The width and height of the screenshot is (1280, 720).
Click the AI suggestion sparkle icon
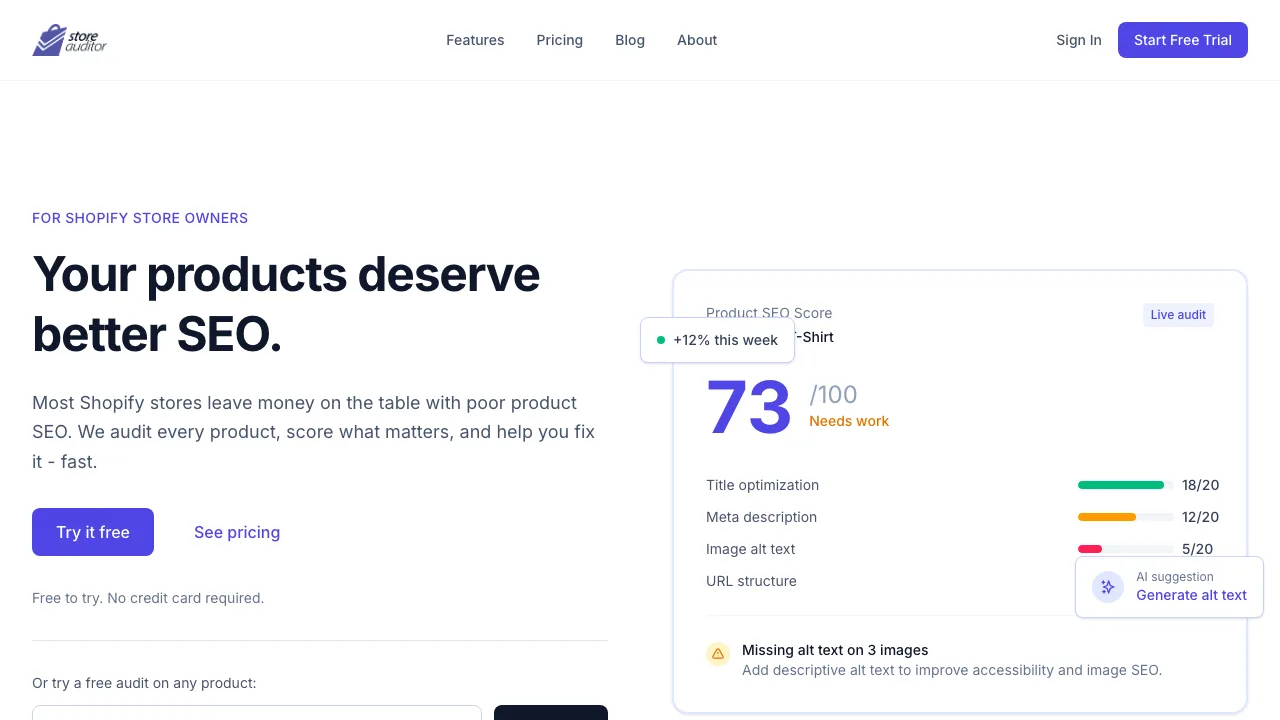(1108, 587)
